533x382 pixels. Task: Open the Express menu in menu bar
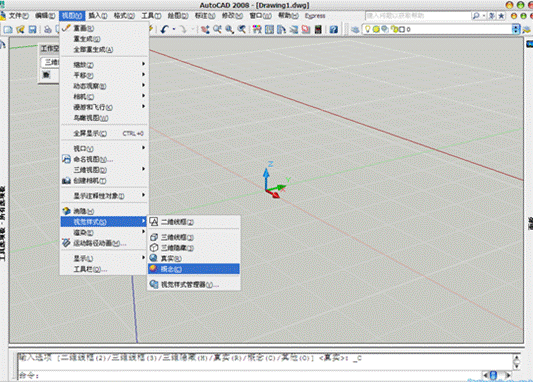pyautogui.click(x=315, y=16)
